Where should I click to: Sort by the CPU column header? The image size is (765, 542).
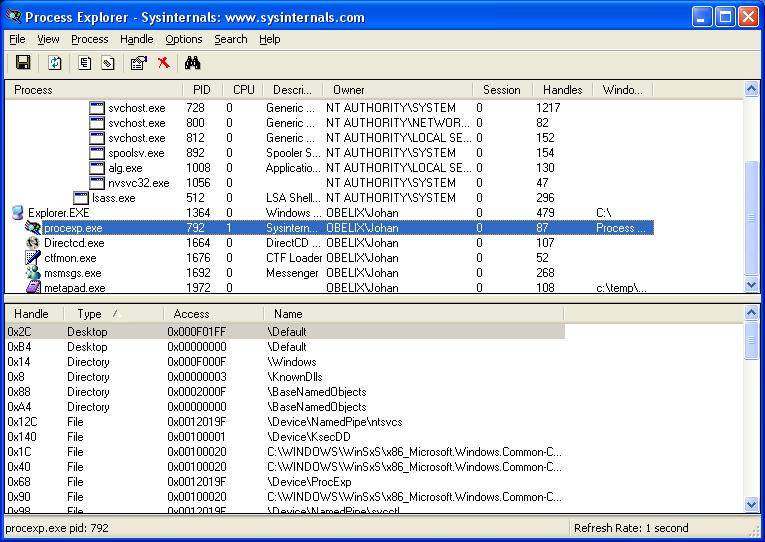click(243, 90)
